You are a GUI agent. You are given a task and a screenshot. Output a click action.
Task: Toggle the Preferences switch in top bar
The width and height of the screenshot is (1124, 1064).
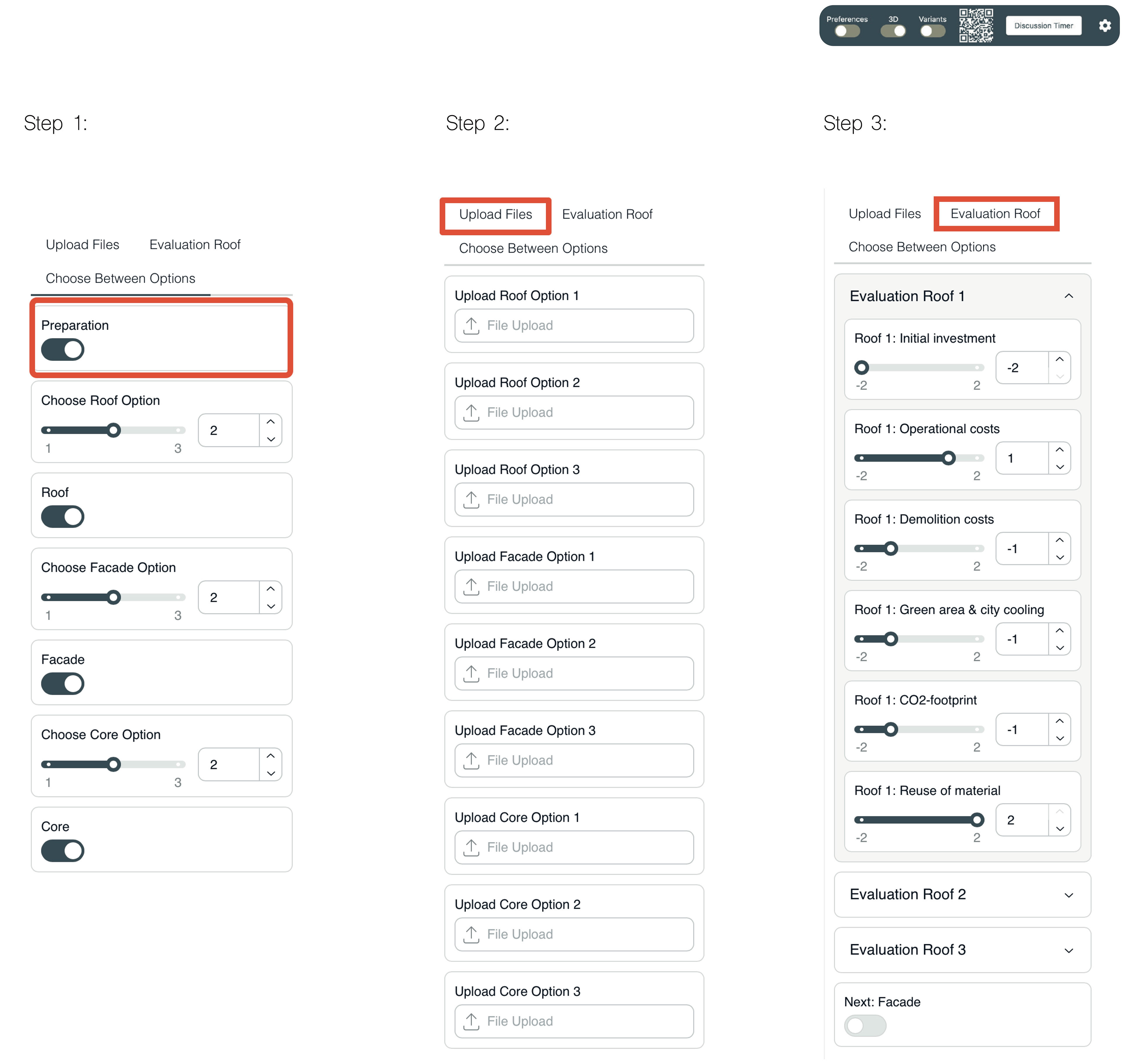click(847, 31)
